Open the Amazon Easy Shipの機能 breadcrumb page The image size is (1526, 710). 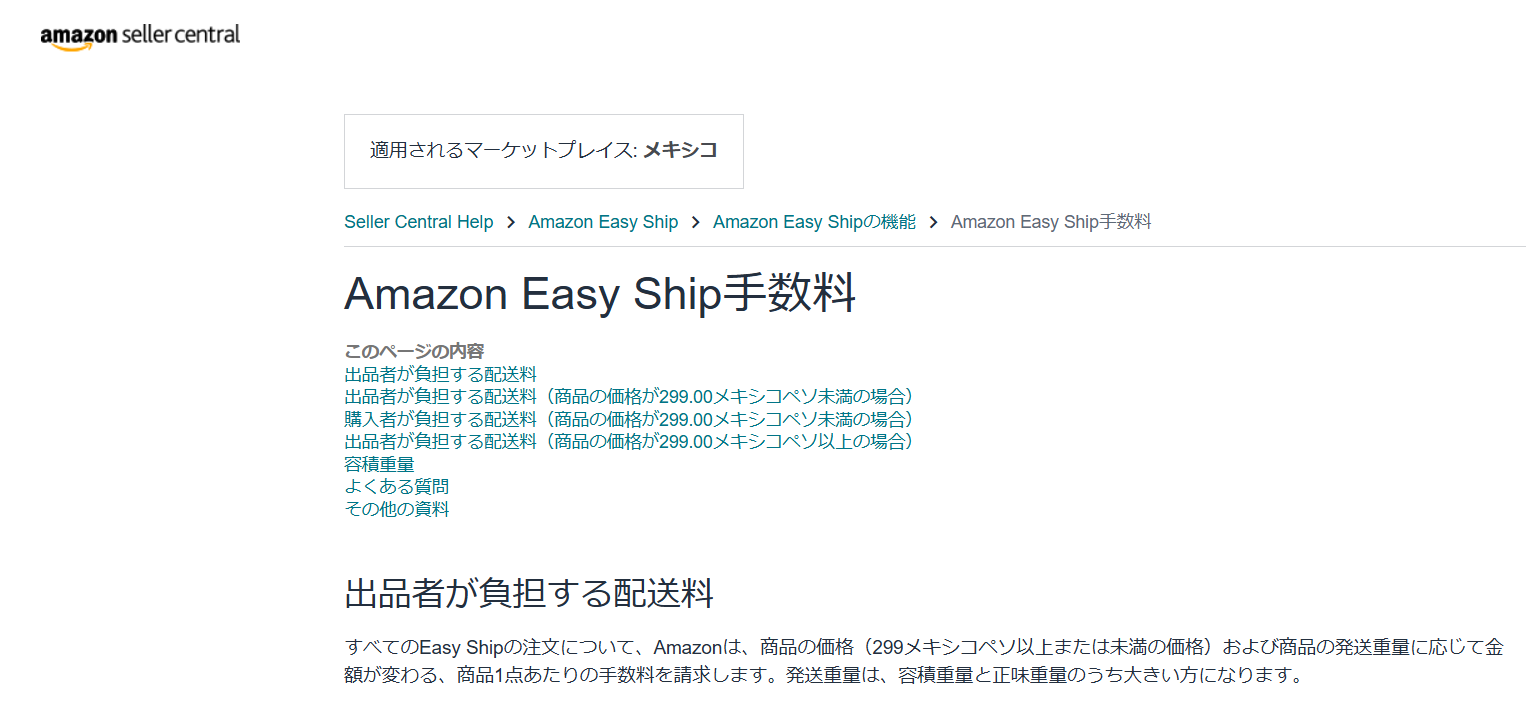pyautogui.click(x=813, y=221)
